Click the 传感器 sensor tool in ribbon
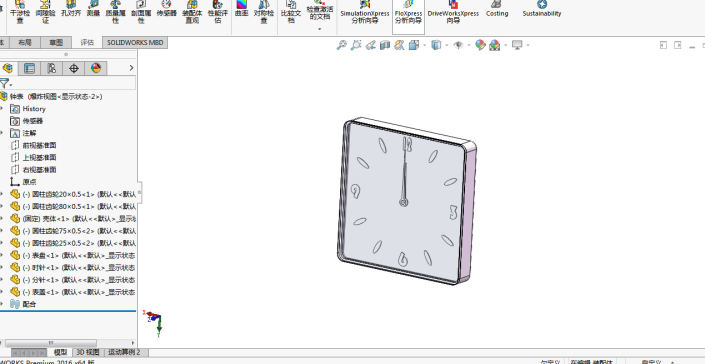 tap(166, 9)
